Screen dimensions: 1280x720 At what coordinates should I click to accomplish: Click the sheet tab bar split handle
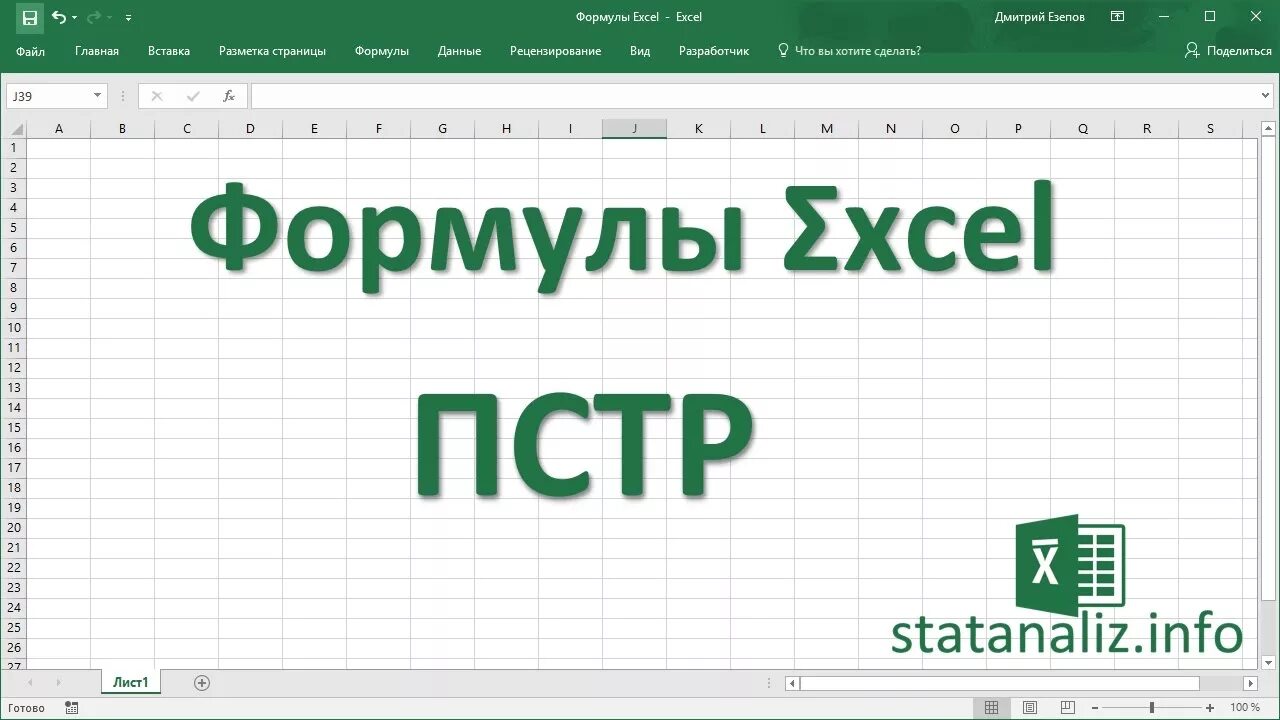coord(768,683)
